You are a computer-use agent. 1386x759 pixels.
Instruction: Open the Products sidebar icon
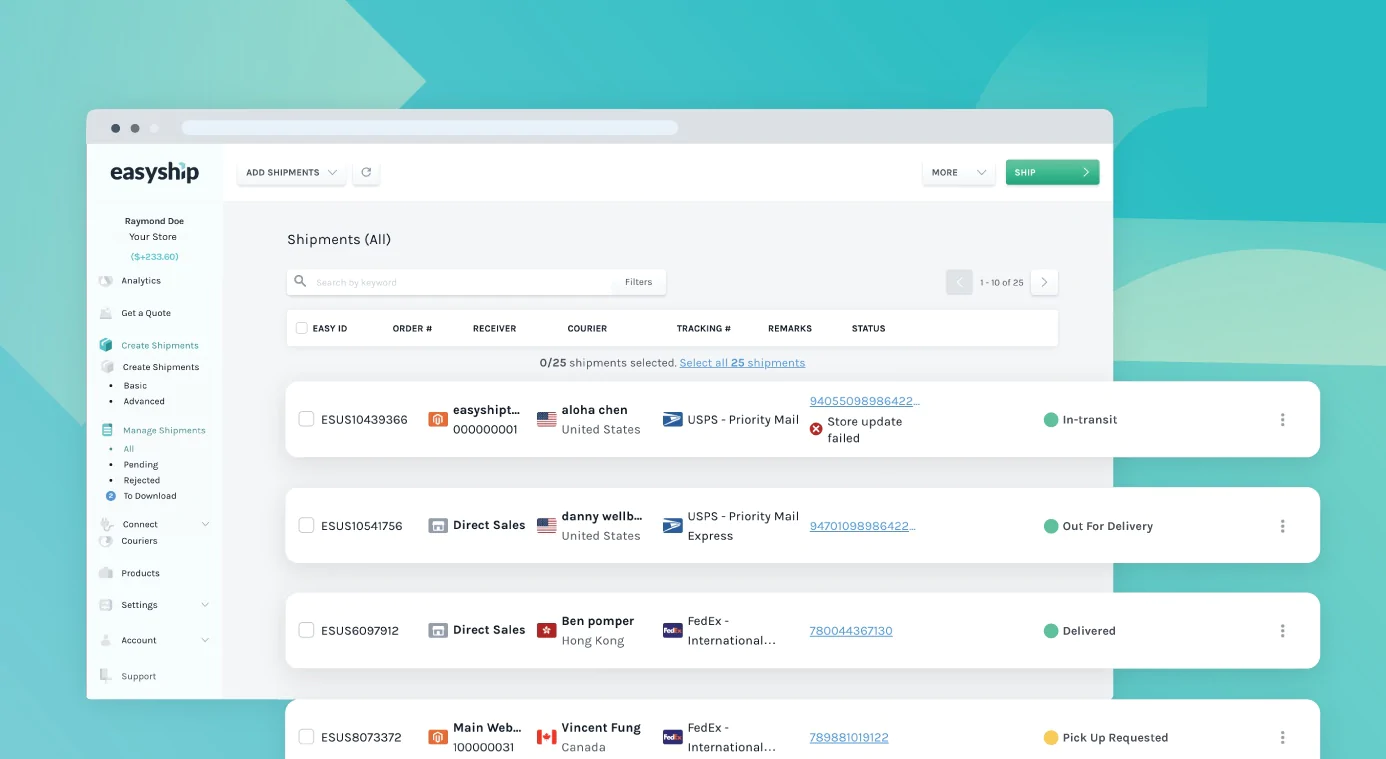click(x=106, y=573)
